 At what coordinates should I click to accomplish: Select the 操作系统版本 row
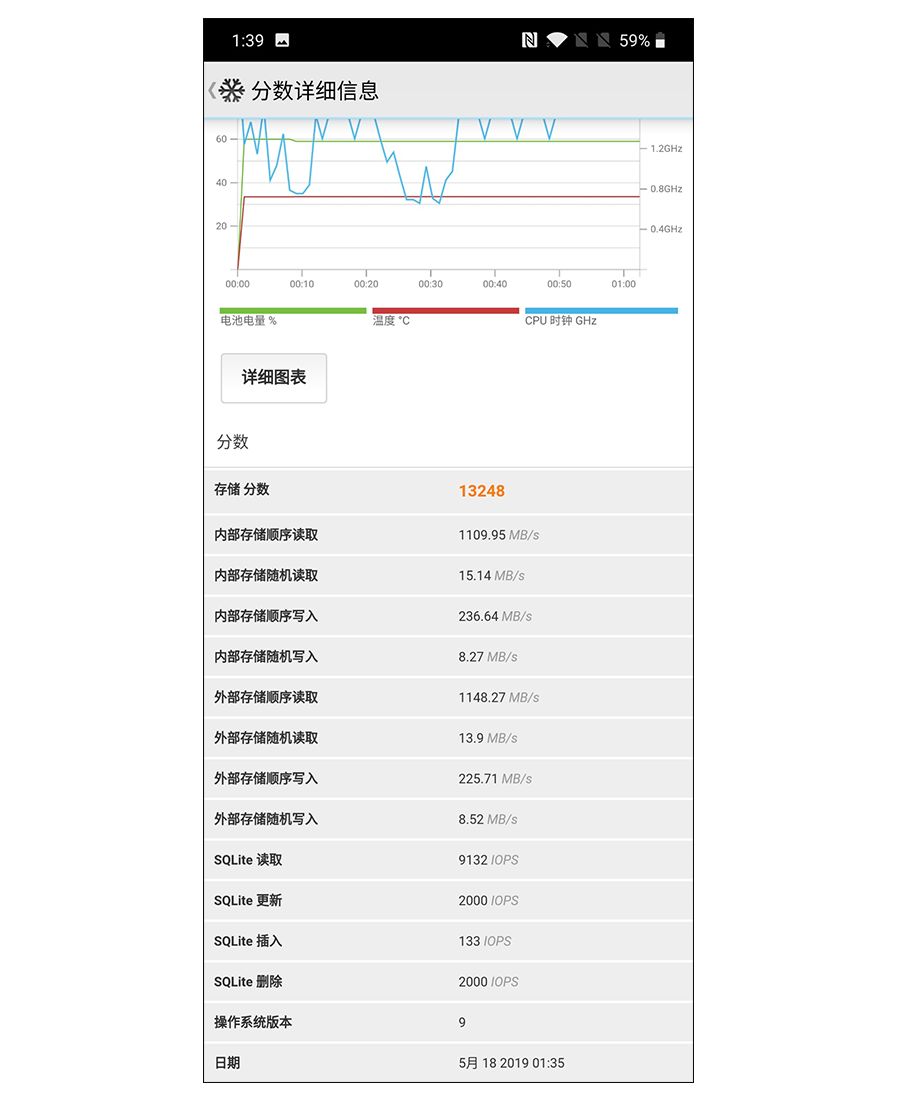(450, 1022)
